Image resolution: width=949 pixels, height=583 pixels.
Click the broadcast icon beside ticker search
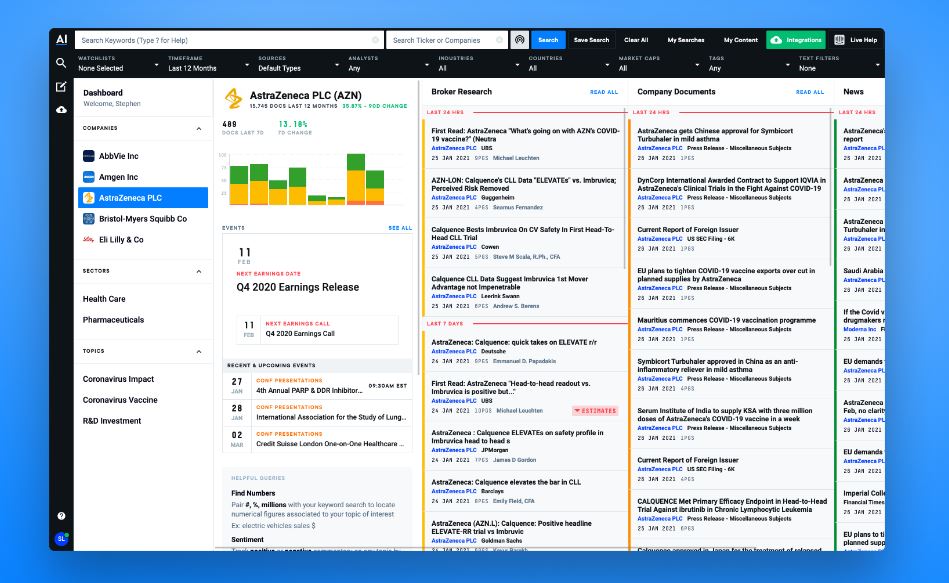tap(519, 40)
